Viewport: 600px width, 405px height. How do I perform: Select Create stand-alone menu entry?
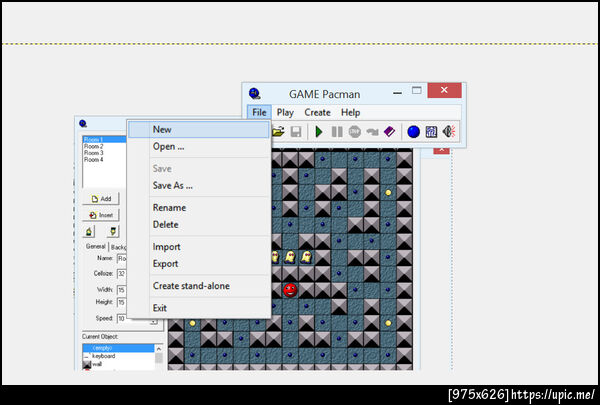(x=199, y=286)
